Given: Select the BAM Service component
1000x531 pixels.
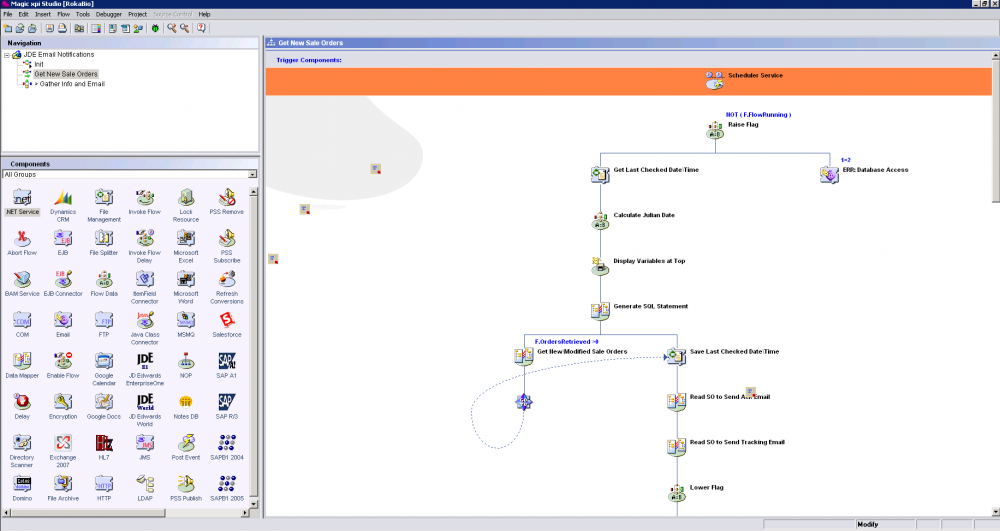Looking at the screenshot, I should [22, 284].
